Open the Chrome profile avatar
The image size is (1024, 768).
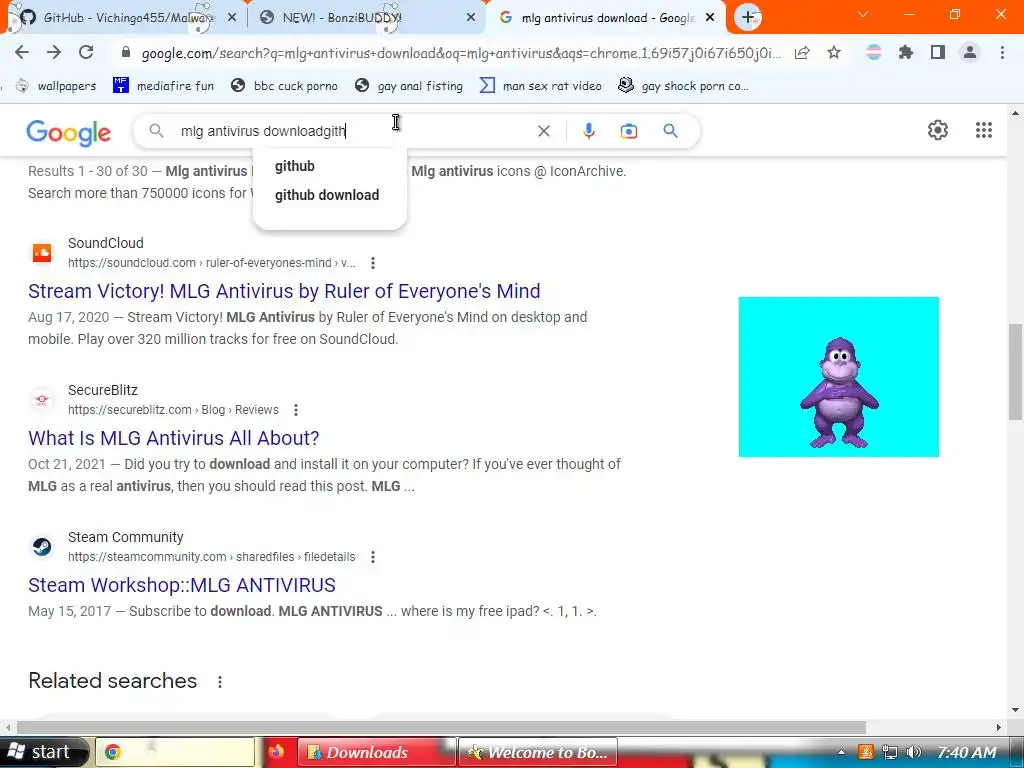970,53
